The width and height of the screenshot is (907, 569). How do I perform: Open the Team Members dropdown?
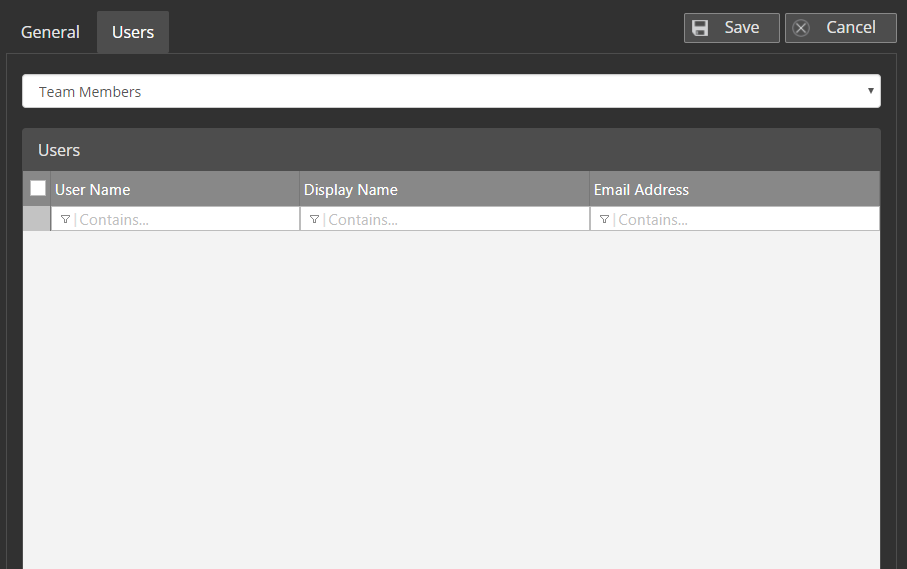451,91
